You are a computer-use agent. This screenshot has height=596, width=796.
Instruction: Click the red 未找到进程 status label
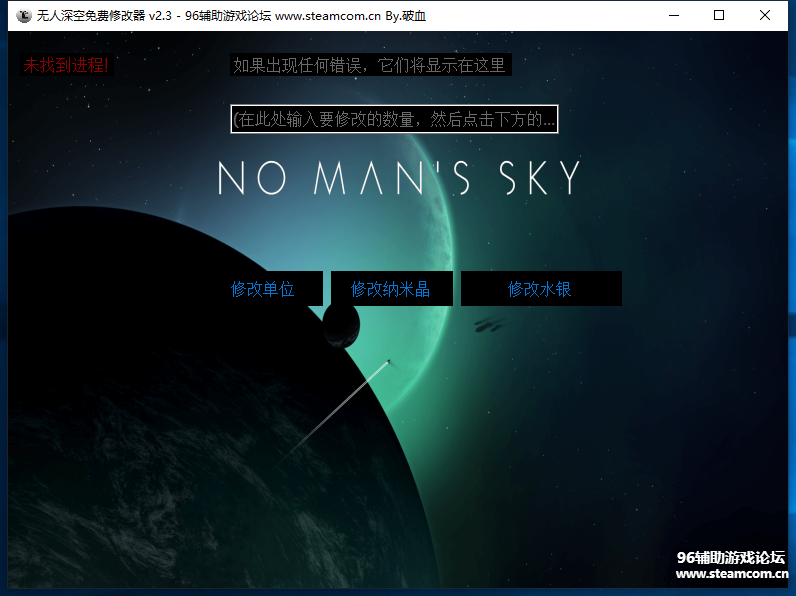66,65
